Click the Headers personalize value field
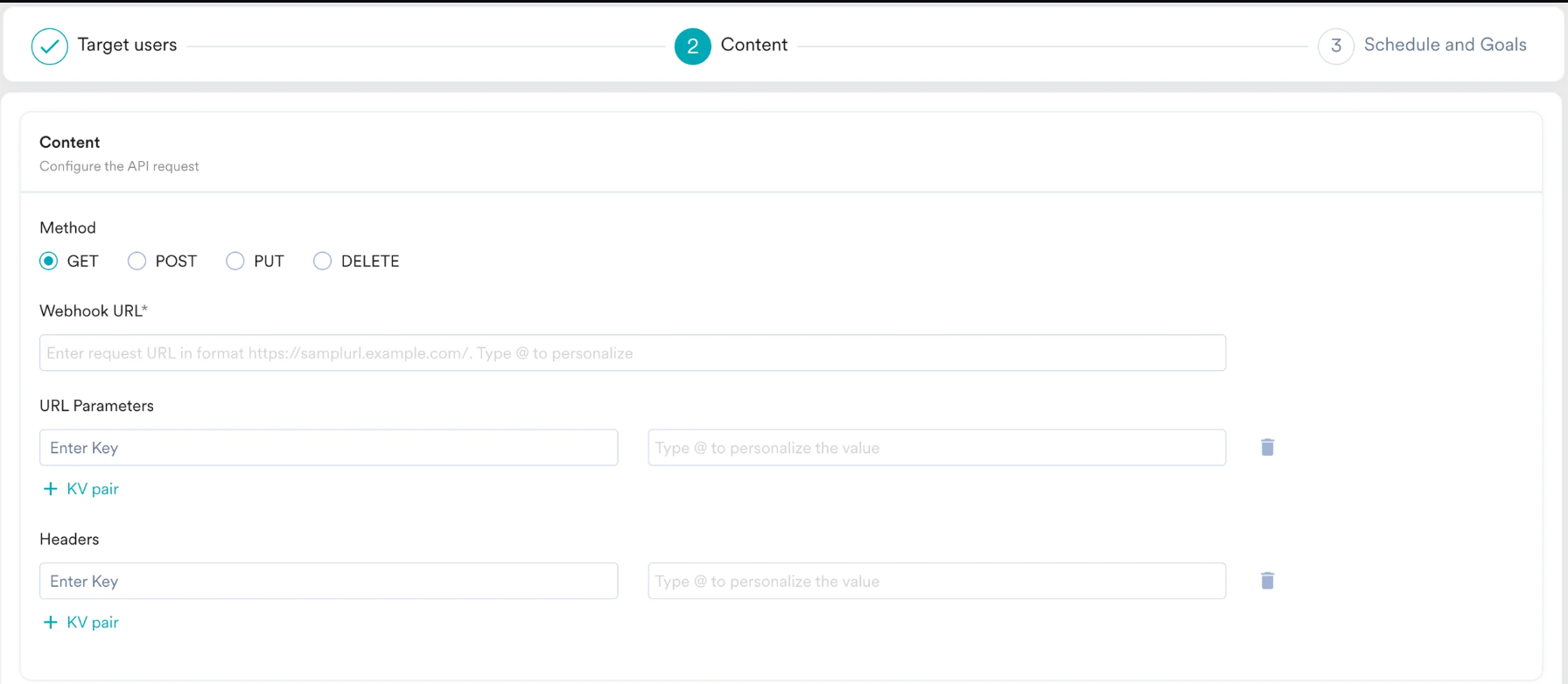Screen dimensions: 1568x684 (x=936, y=581)
